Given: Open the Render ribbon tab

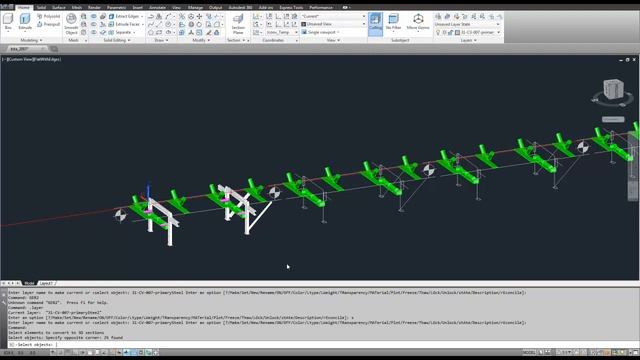Looking at the screenshot, I should pos(94,7).
